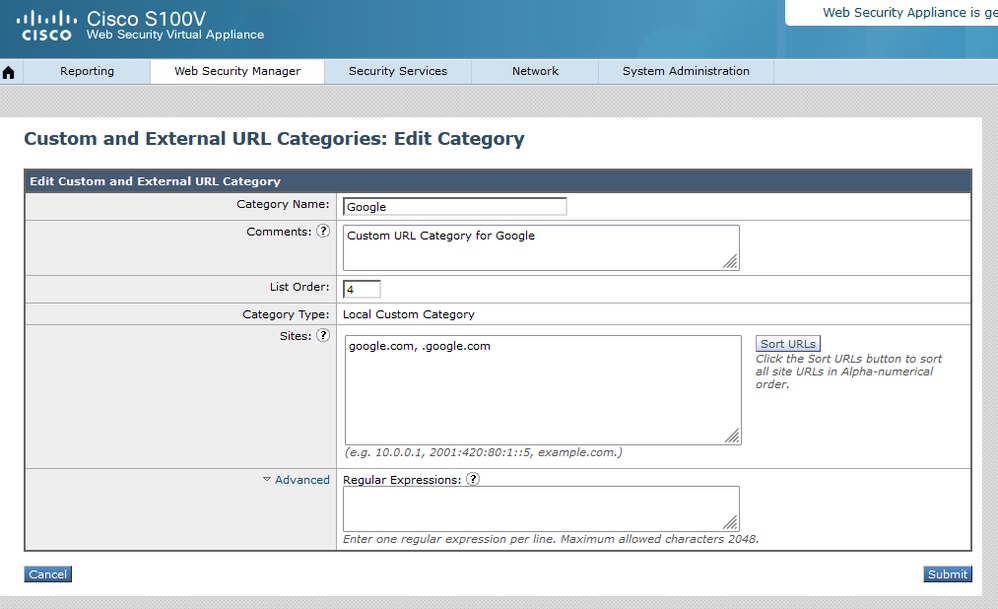Image resolution: width=998 pixels, height=609 pixels.
Task: Open the System Administration menu
Action: 686,71
